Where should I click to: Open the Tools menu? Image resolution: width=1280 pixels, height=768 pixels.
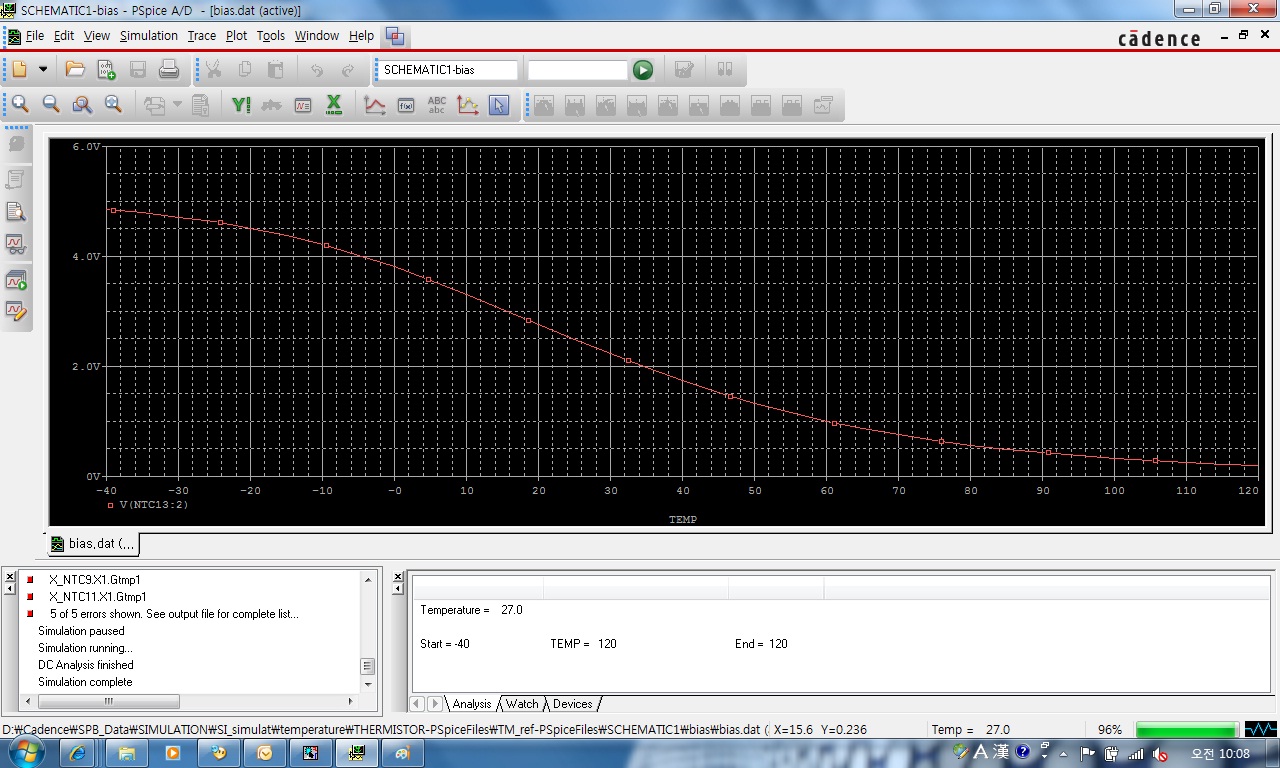click(x=271, y=36)
